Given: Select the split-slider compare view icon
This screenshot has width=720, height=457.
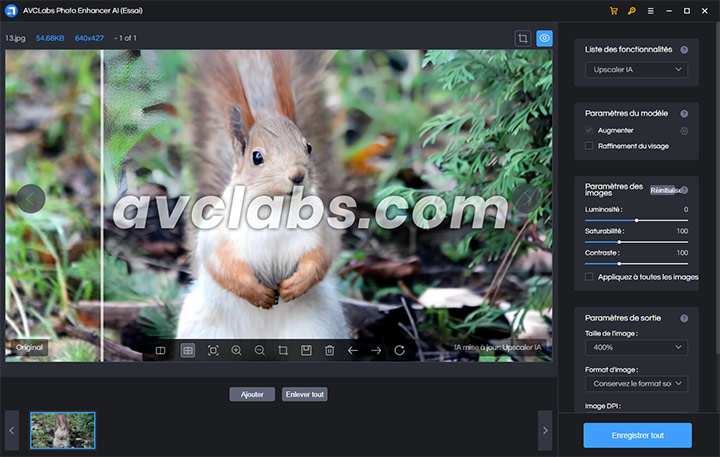Looking at the screenshot, I should [x=187, y=350].
